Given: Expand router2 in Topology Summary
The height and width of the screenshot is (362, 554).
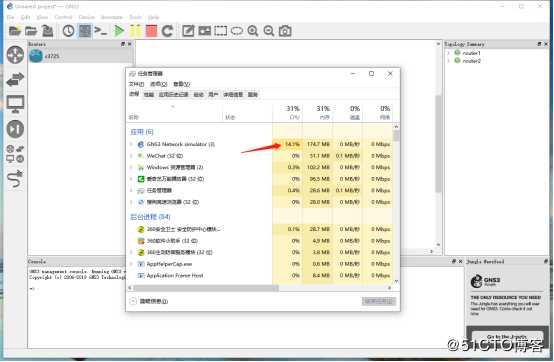Looking at the screenshot, I should [448, 61].
